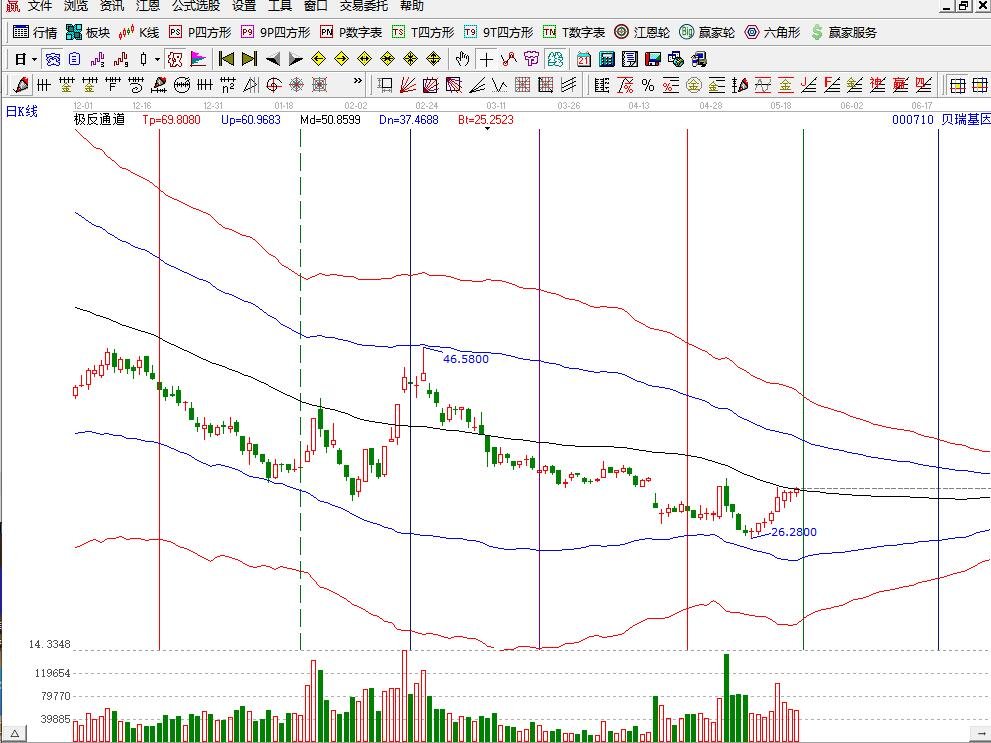Open T数字表 button
Image resolution: width=991 pixels, height=743 pixels.
(x=574, y=32)
